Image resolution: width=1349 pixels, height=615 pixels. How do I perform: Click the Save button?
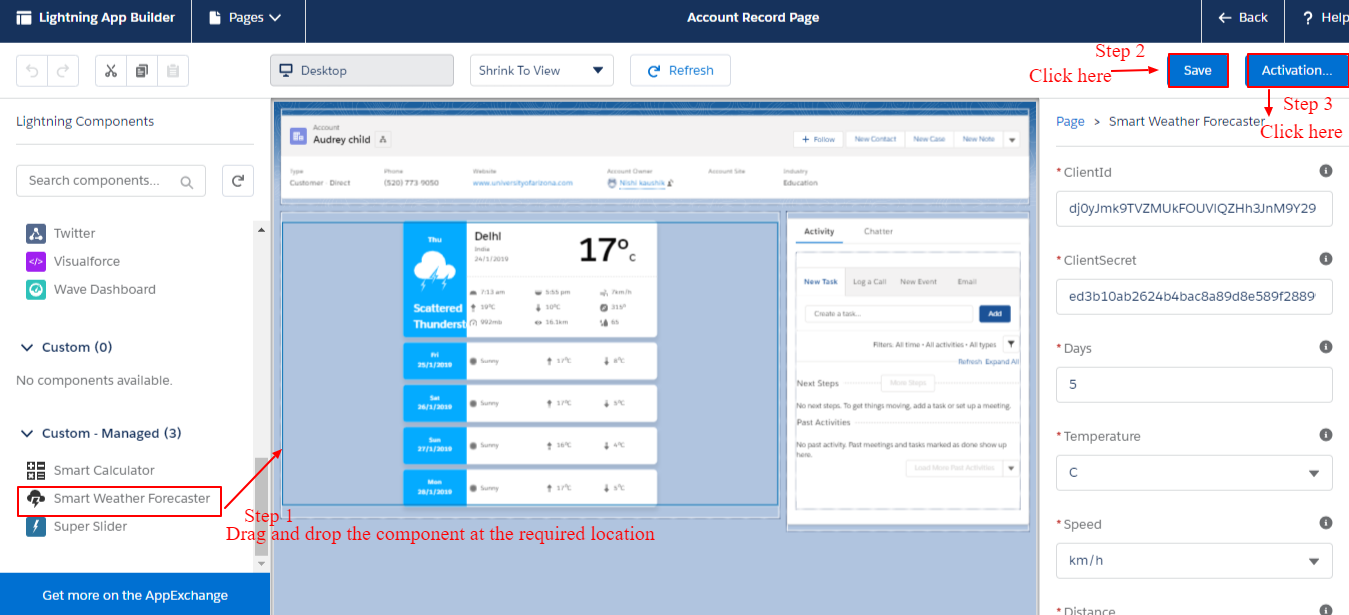pyautogui.click(x=1197, y=70)
